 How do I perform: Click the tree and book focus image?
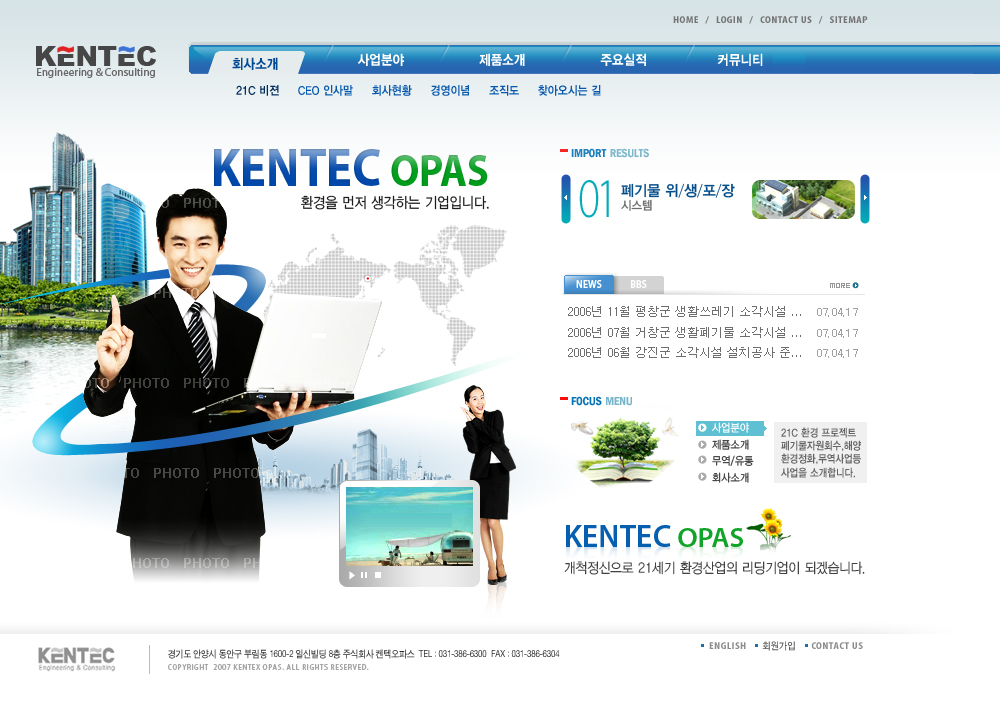coord(624,450)
